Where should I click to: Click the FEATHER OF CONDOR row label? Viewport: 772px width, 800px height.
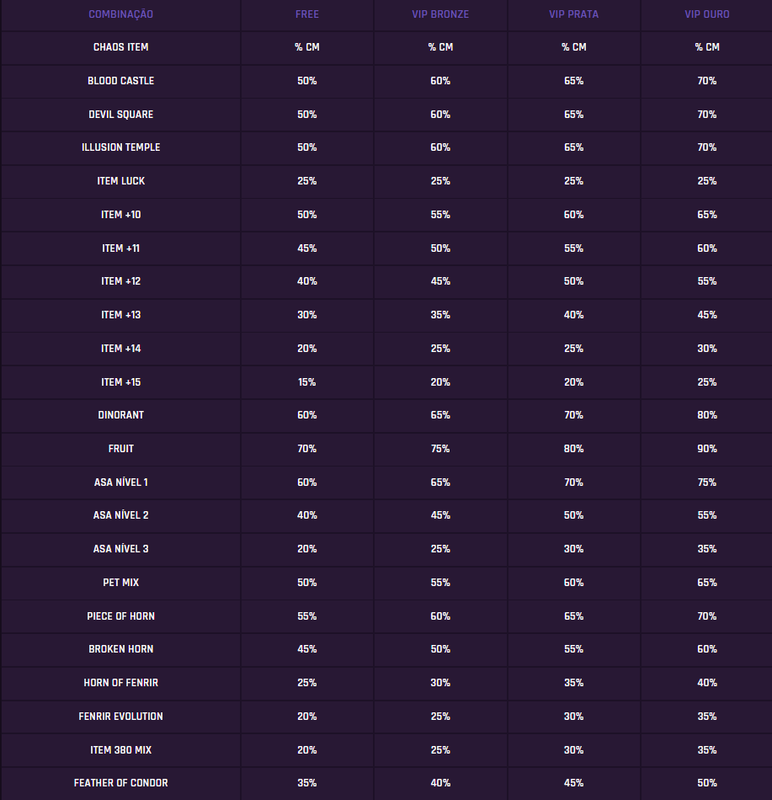[x=121, y=783]
